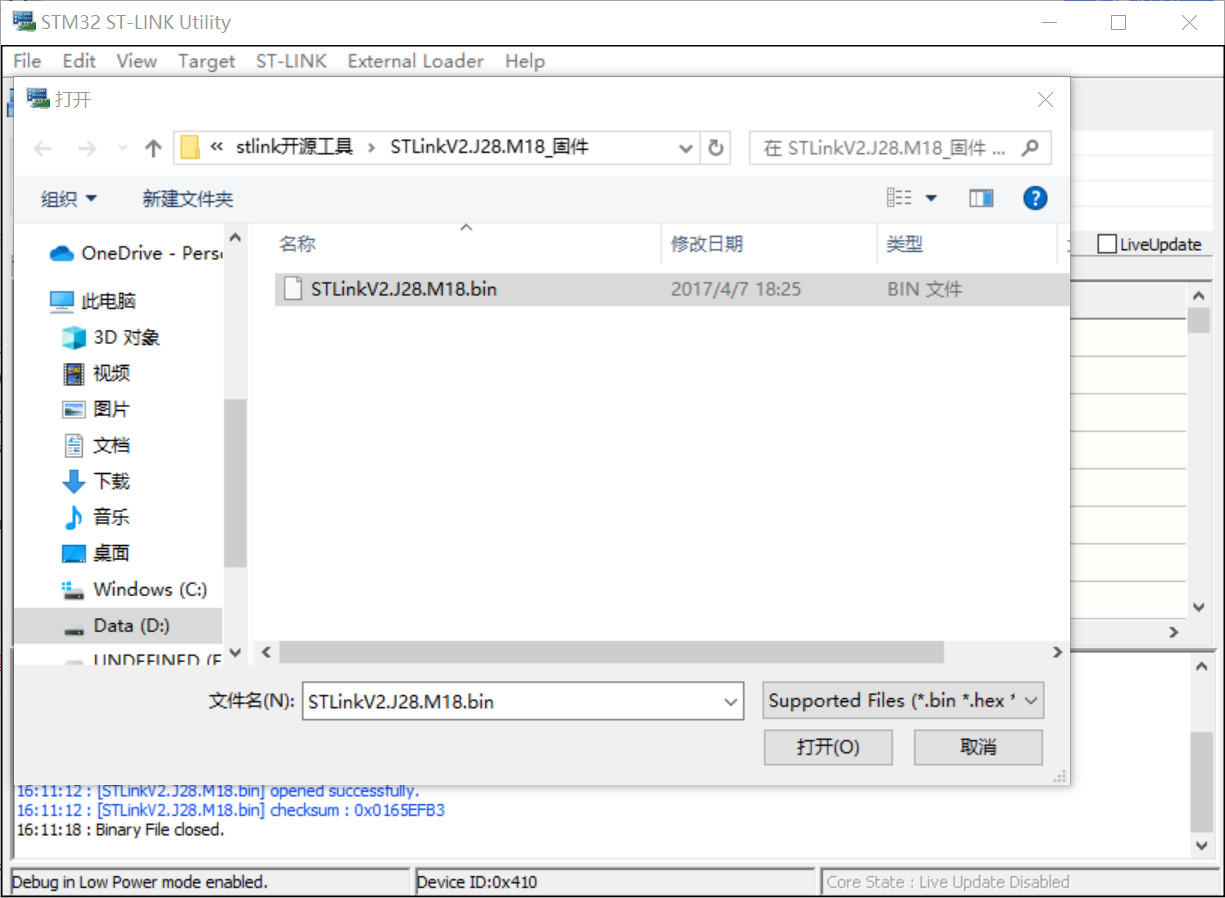Expand the file name history dropdown

pyautogui.click(x=731, y=702)
